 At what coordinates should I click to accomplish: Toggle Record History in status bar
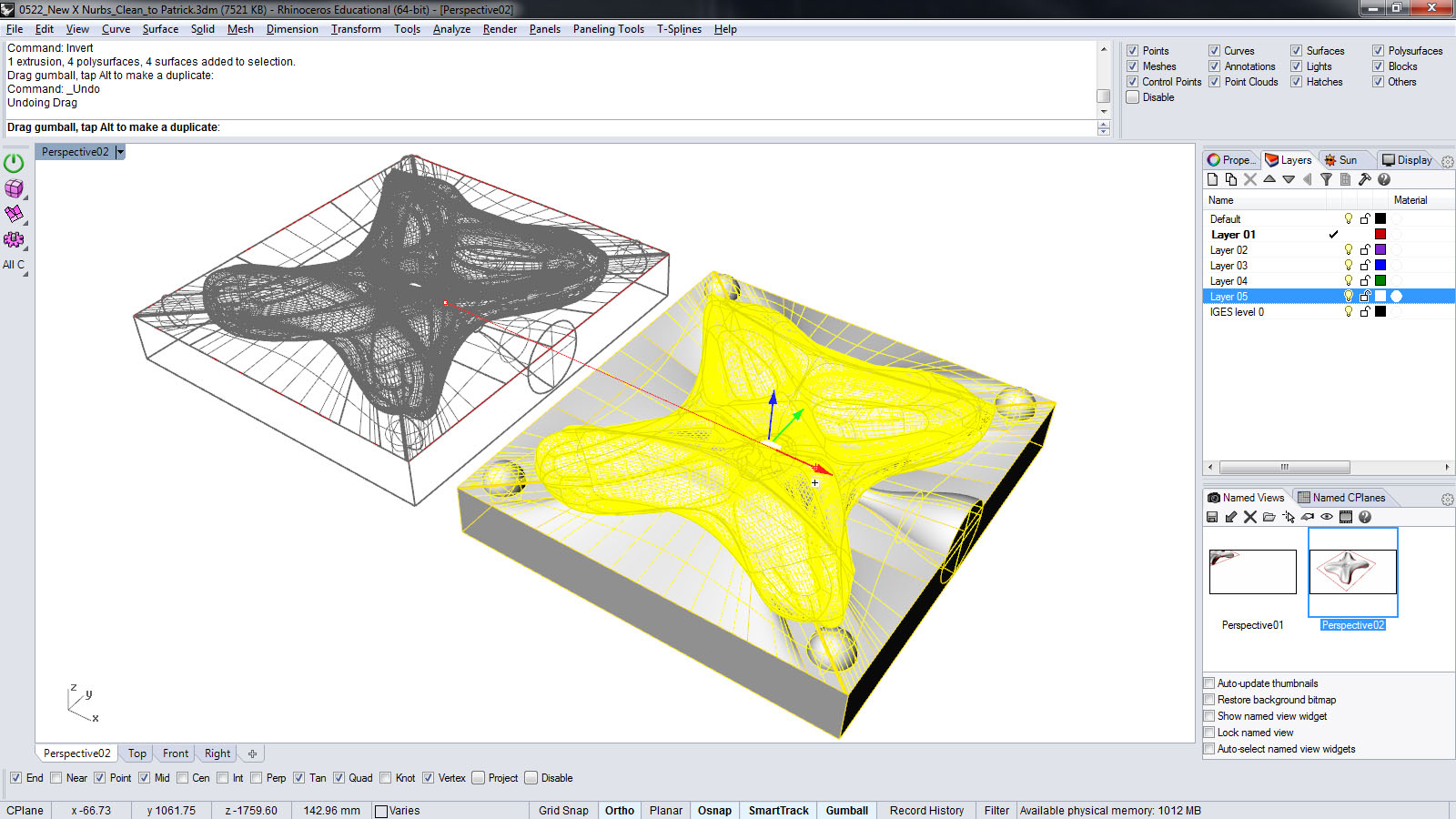pyautogui.click(x=926, y=811)
